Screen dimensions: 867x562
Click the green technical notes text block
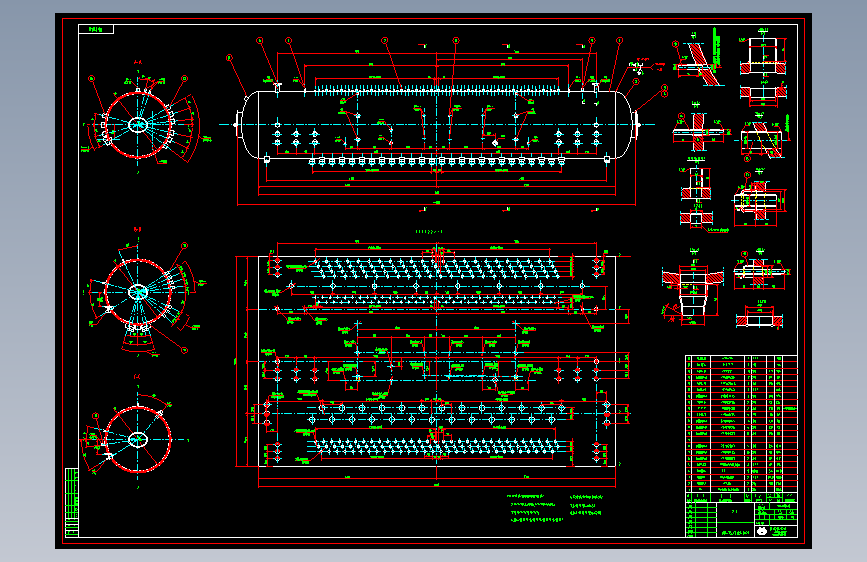tap(555, 508)
